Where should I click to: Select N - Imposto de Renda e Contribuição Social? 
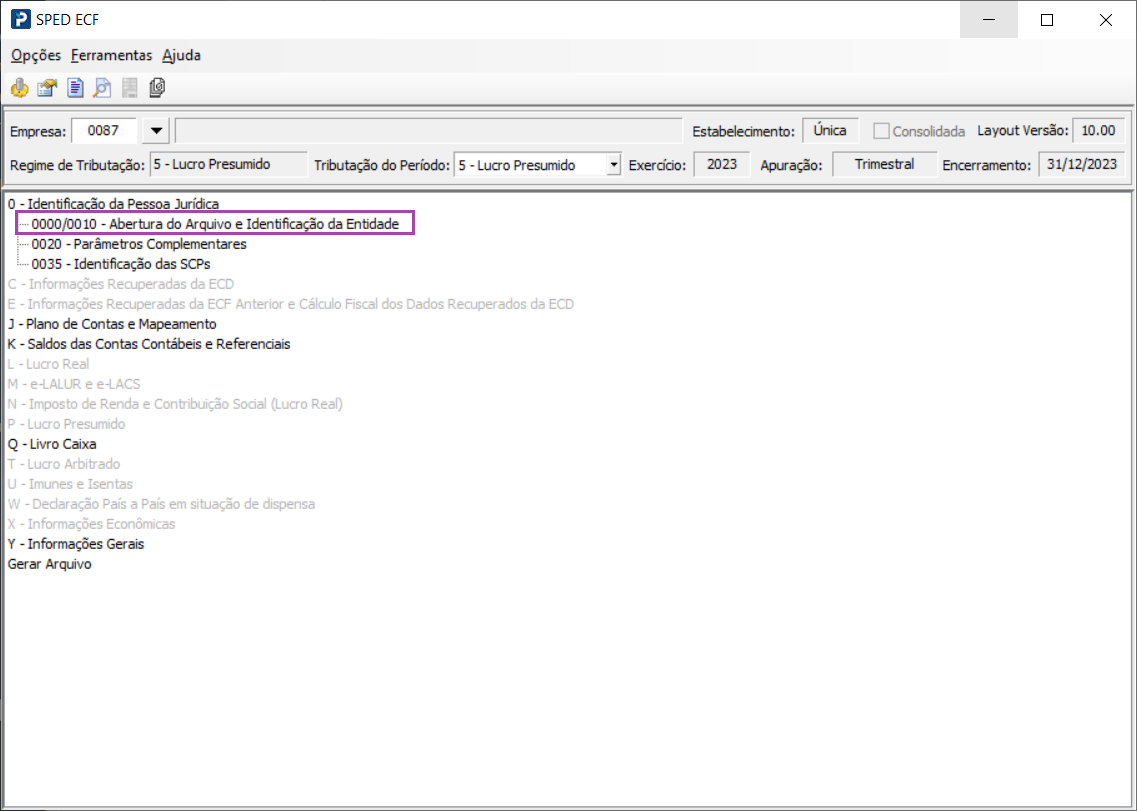coord(175,404)
